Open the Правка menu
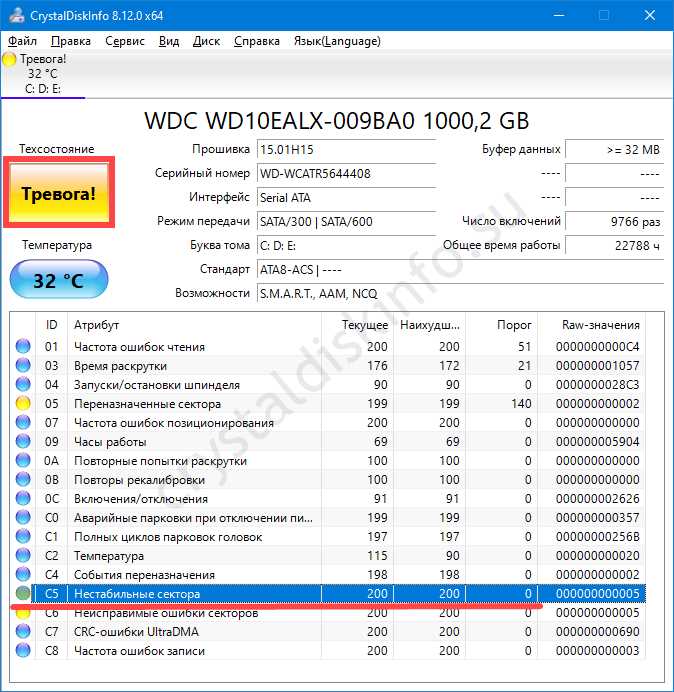This screenshot has height=692, width=674. [x=71, y=41]
